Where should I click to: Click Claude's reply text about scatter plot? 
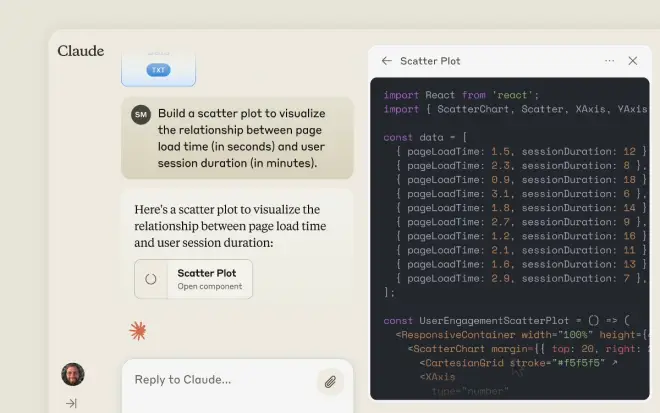tap(230, 226)
